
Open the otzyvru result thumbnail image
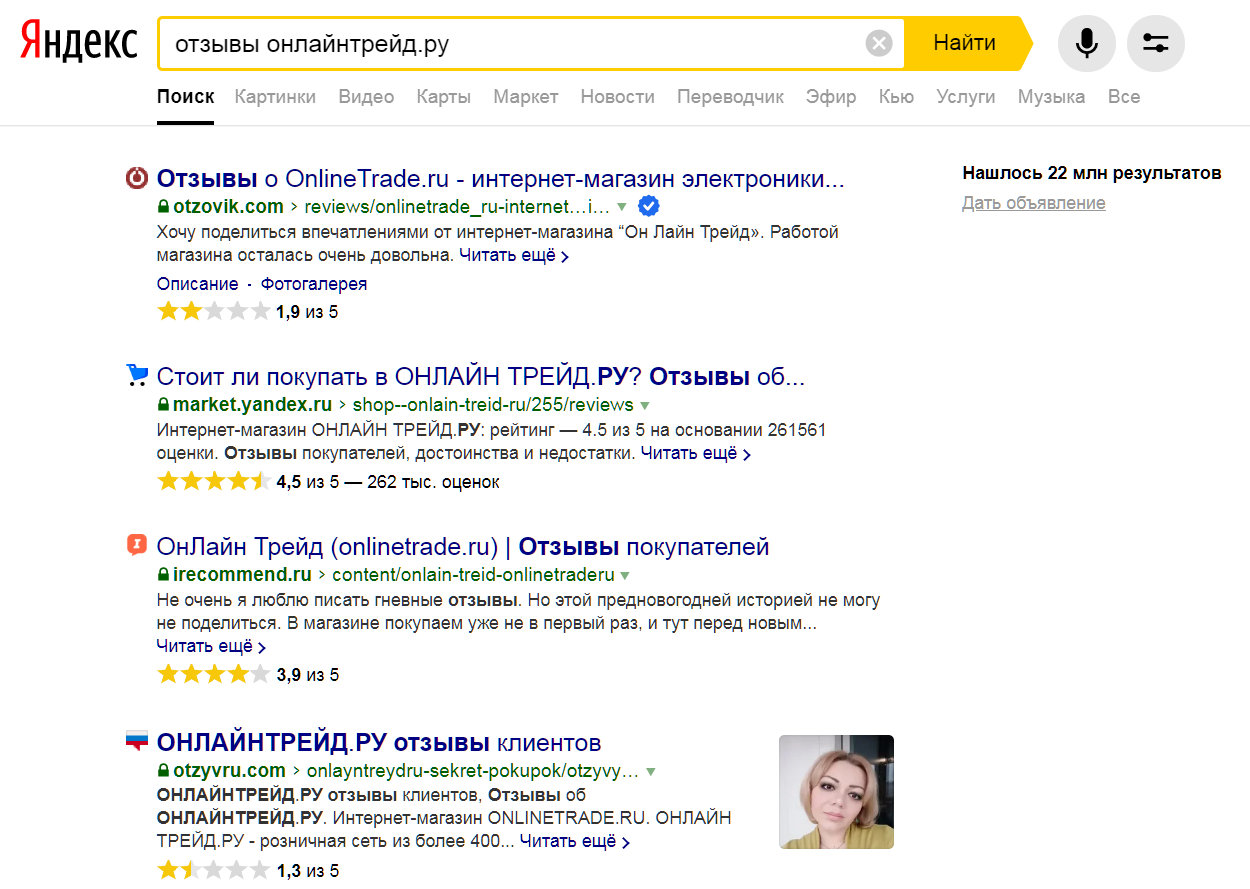836,791
